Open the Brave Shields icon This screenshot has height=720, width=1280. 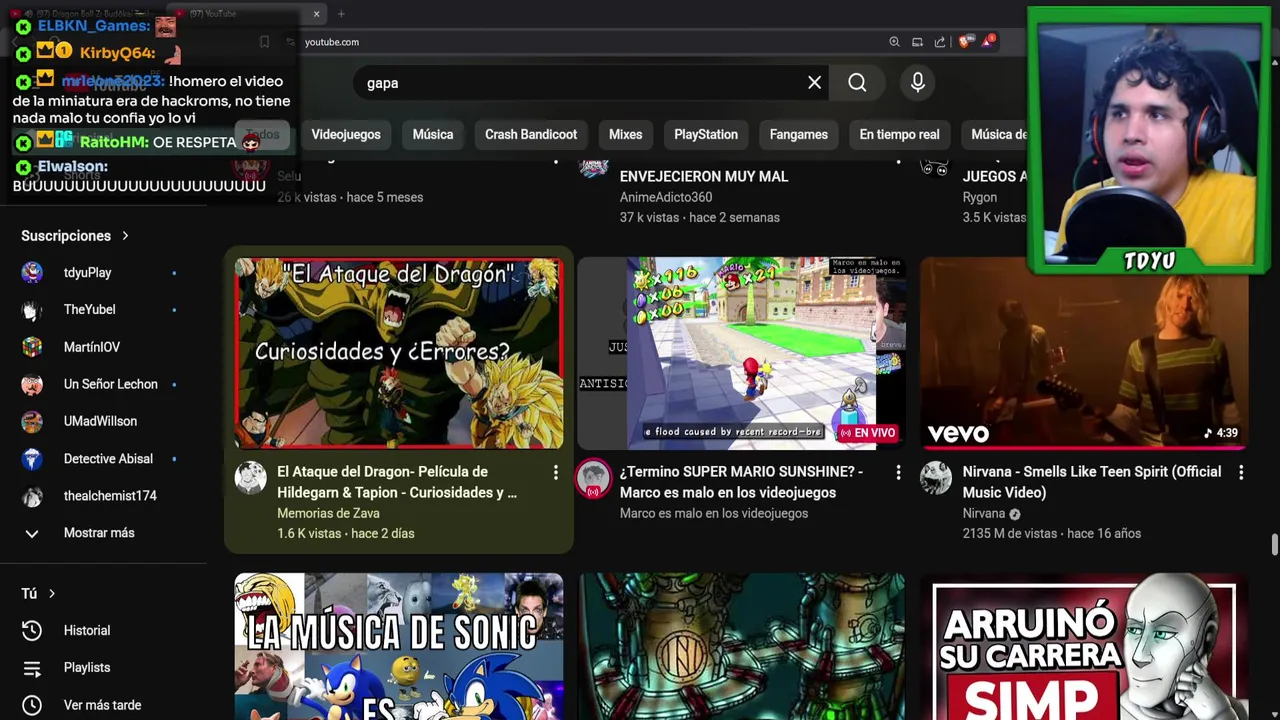tap(964, 42)
